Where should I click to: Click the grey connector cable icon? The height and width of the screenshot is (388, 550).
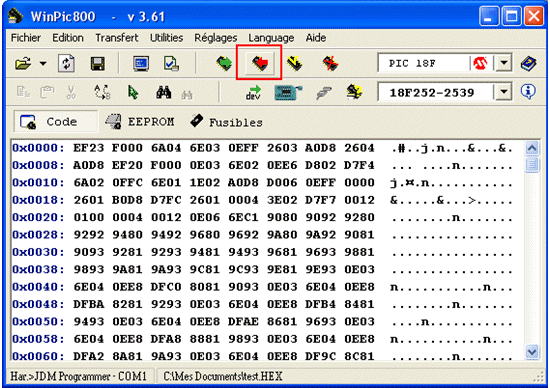click(x=323, y=93)
